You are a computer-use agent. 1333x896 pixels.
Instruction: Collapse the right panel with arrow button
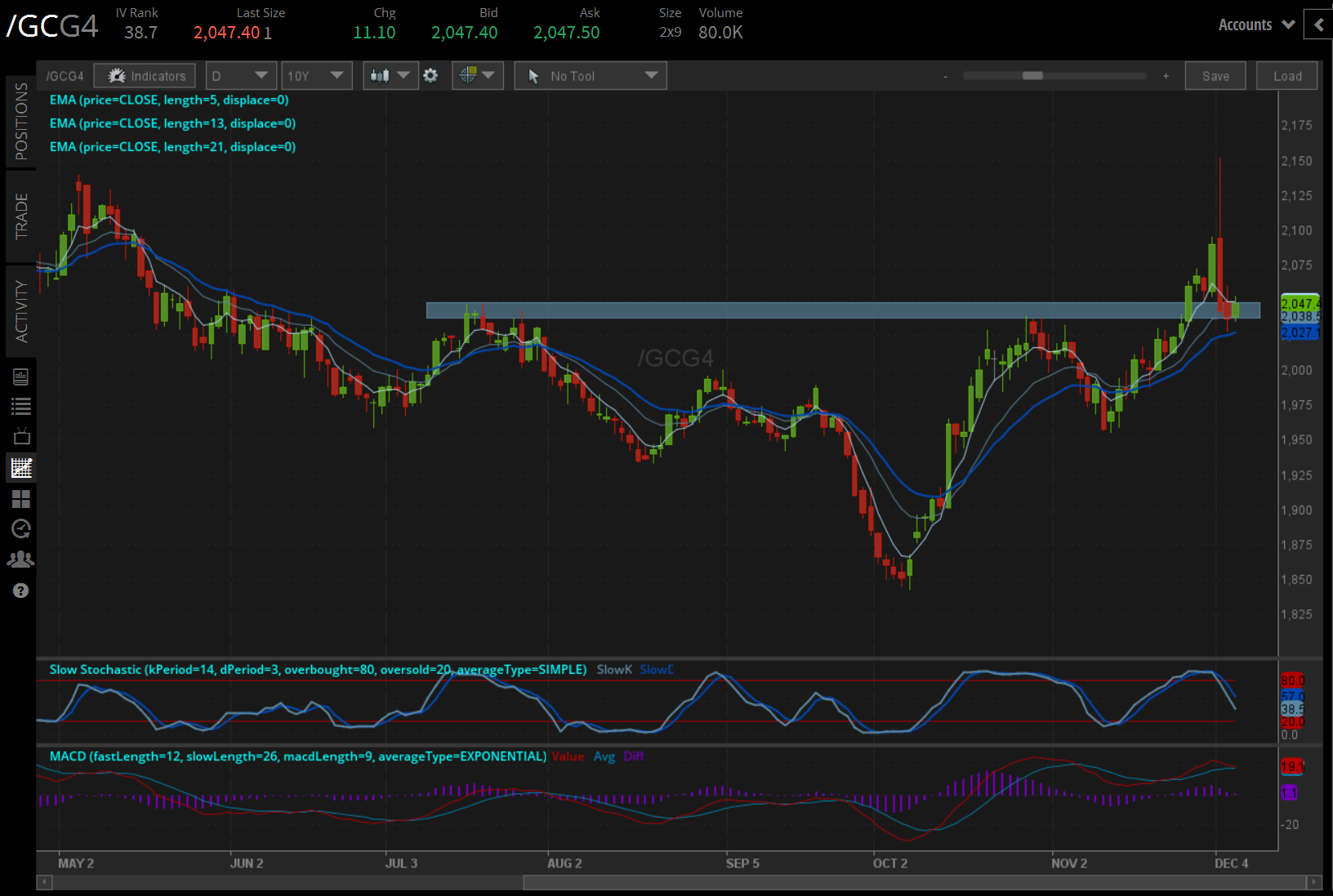point(1318,25)
